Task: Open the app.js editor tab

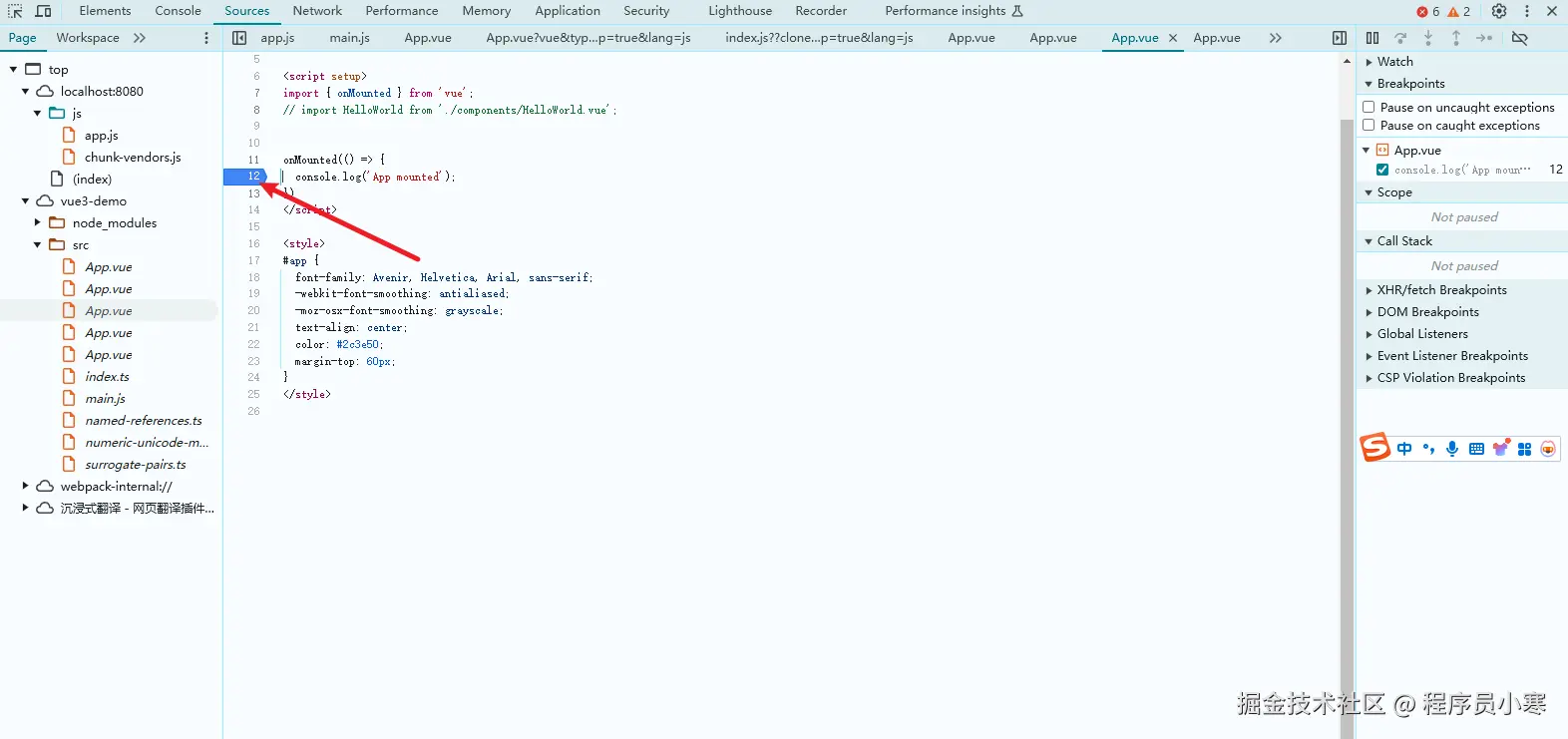Action: point(277,38)
